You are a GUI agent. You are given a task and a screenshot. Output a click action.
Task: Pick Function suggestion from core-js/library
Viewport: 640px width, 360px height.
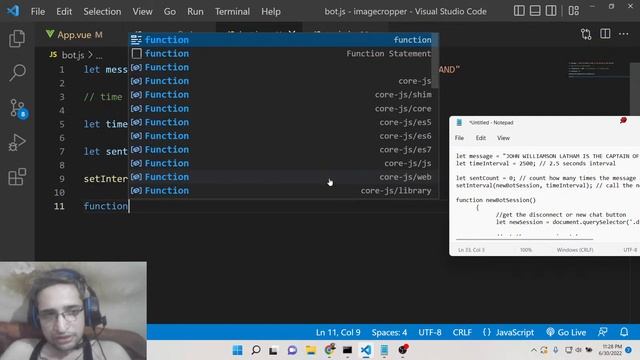(281, 191)
